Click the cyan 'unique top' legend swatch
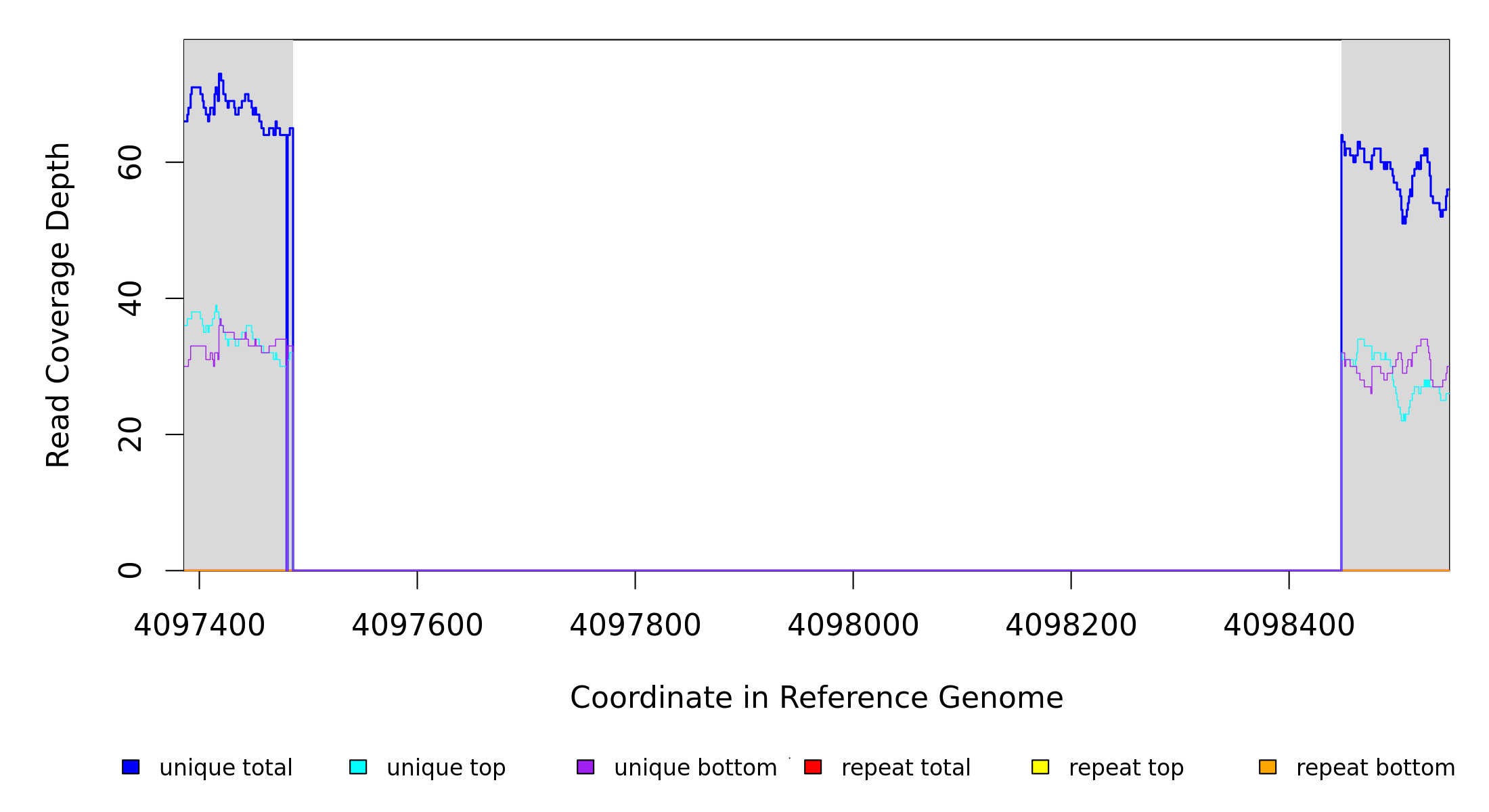 click(x=358, y=767)
